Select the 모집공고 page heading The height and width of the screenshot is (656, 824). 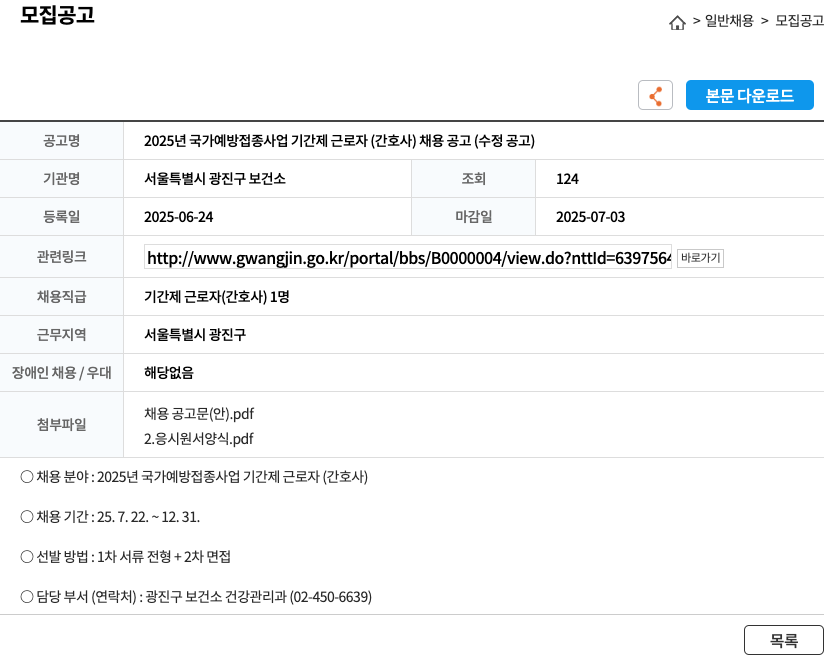click(x=57, y=15)
